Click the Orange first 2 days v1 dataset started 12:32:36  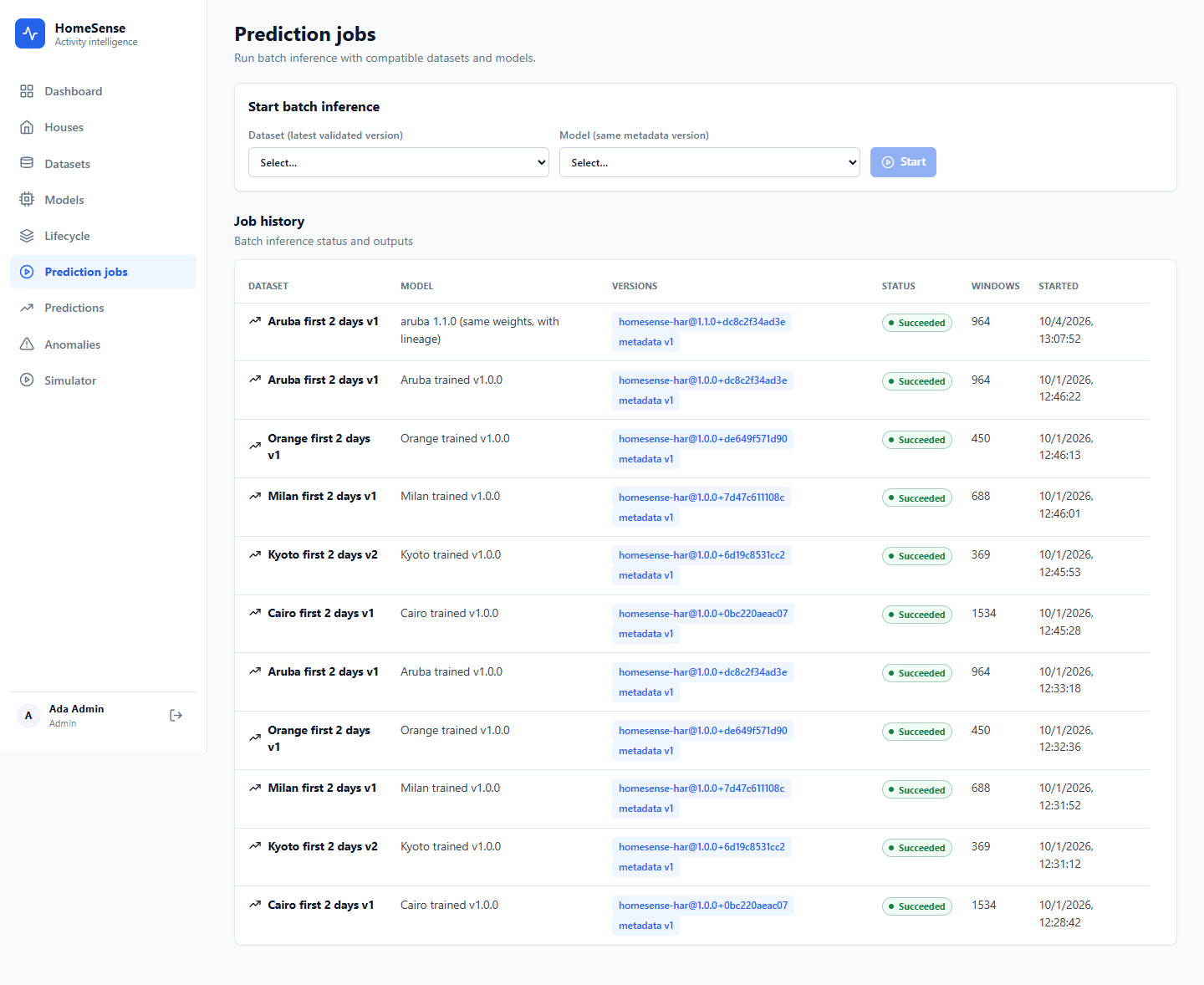(319, 738)
